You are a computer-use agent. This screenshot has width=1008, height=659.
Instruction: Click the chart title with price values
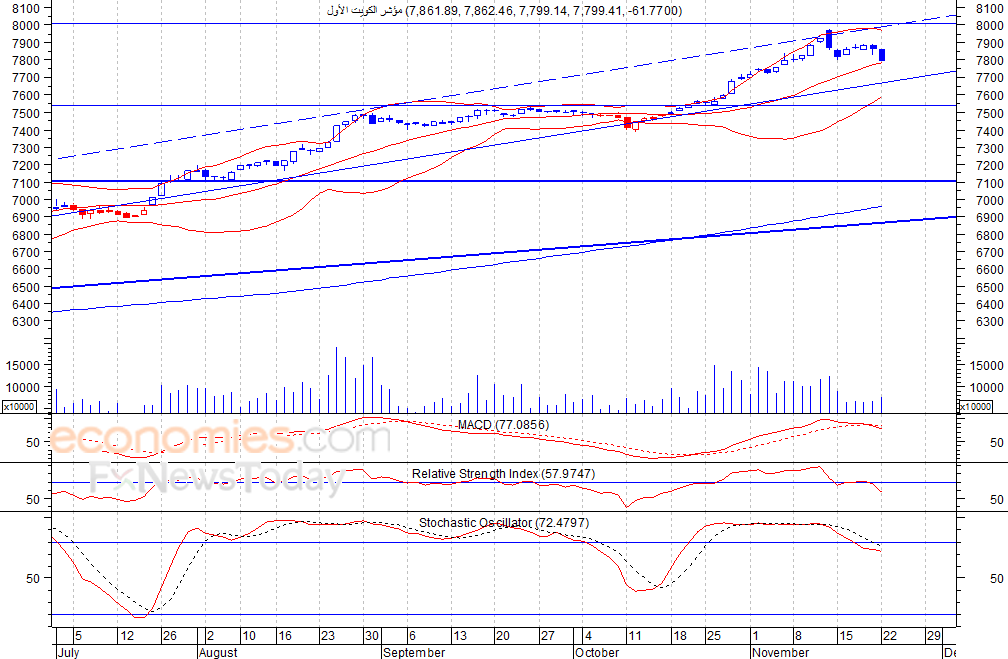coord(505,11)
